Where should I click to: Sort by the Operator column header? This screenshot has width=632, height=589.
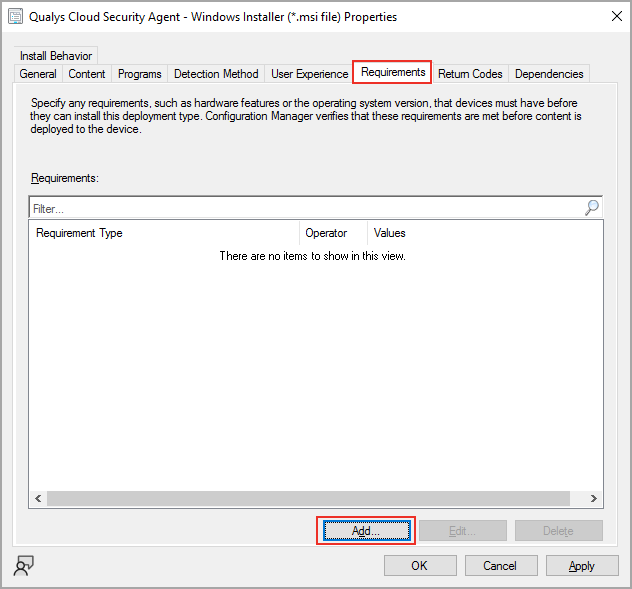point(333,233)
